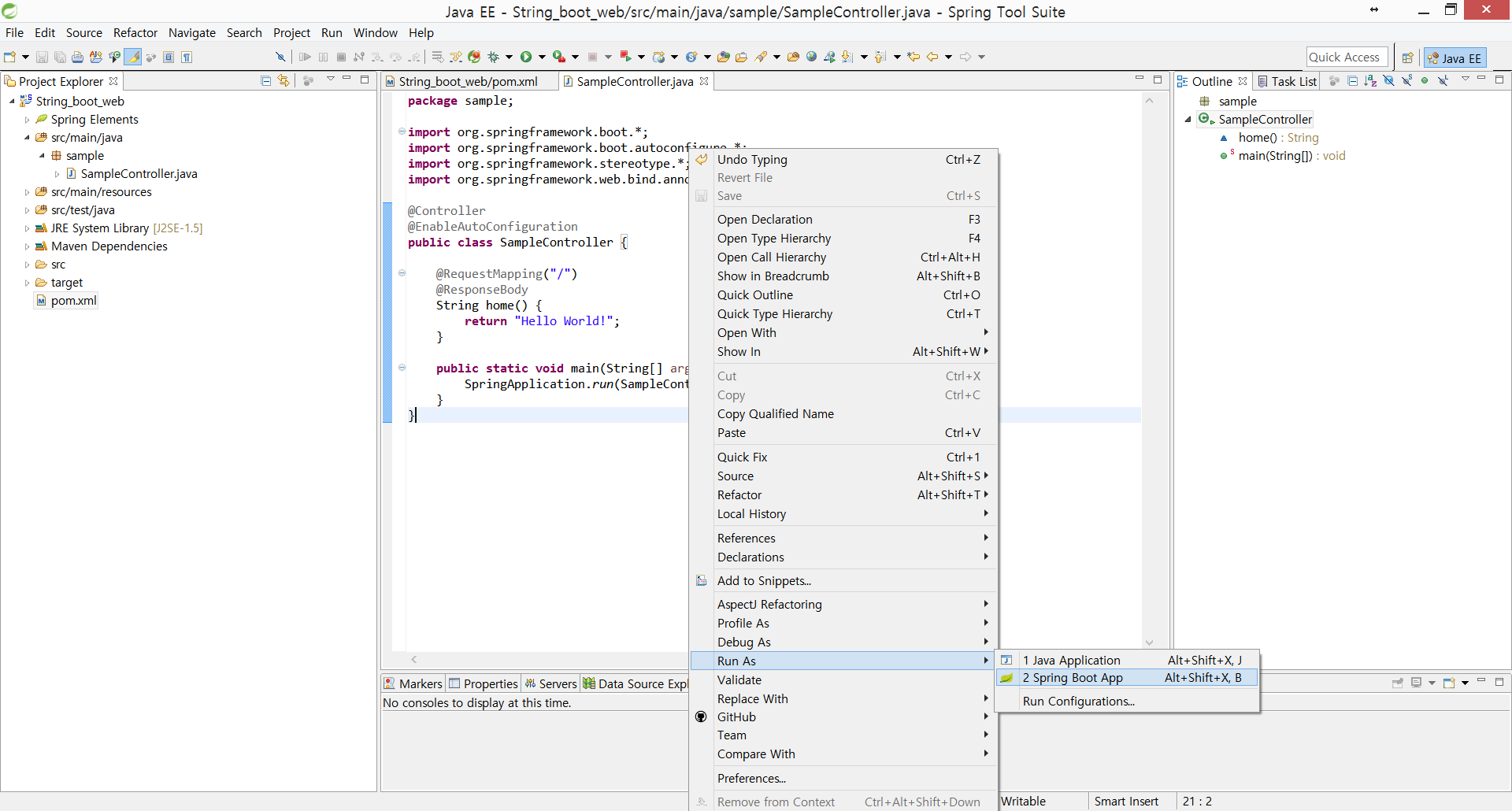Click the Hide Static Members icon in Outline
This screenshot has height=811, width=1512.
(1407, 80)
